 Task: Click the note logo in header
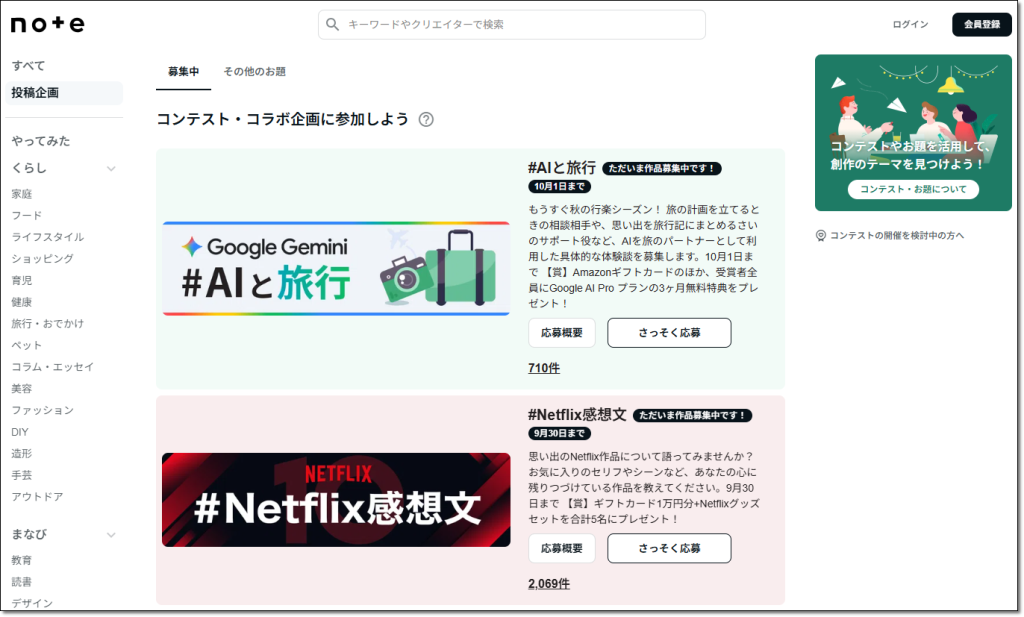tap(47, 24)
